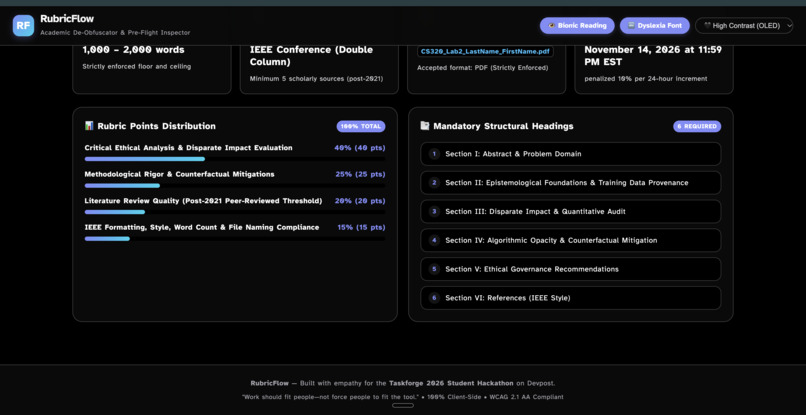Click the number 5 badge for Section V

(x=434, y=269)
